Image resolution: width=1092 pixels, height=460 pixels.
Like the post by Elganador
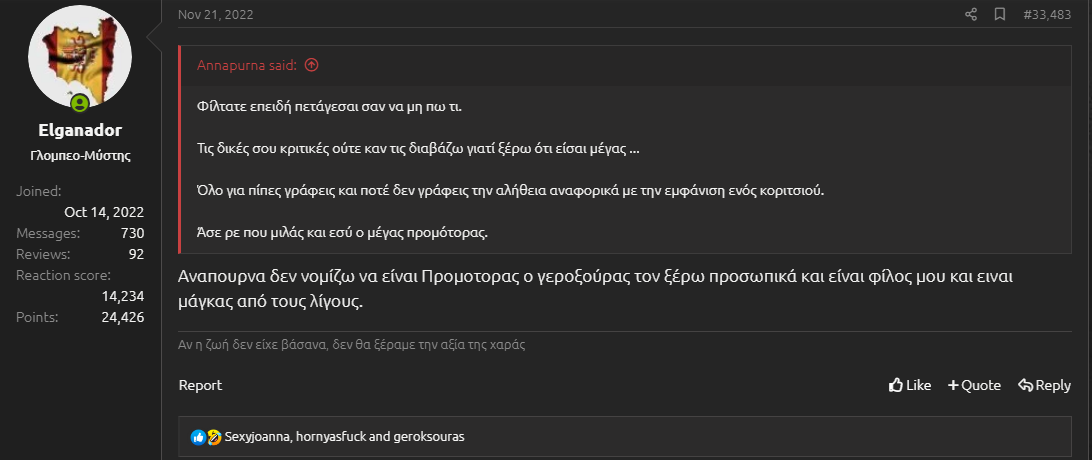910,385
